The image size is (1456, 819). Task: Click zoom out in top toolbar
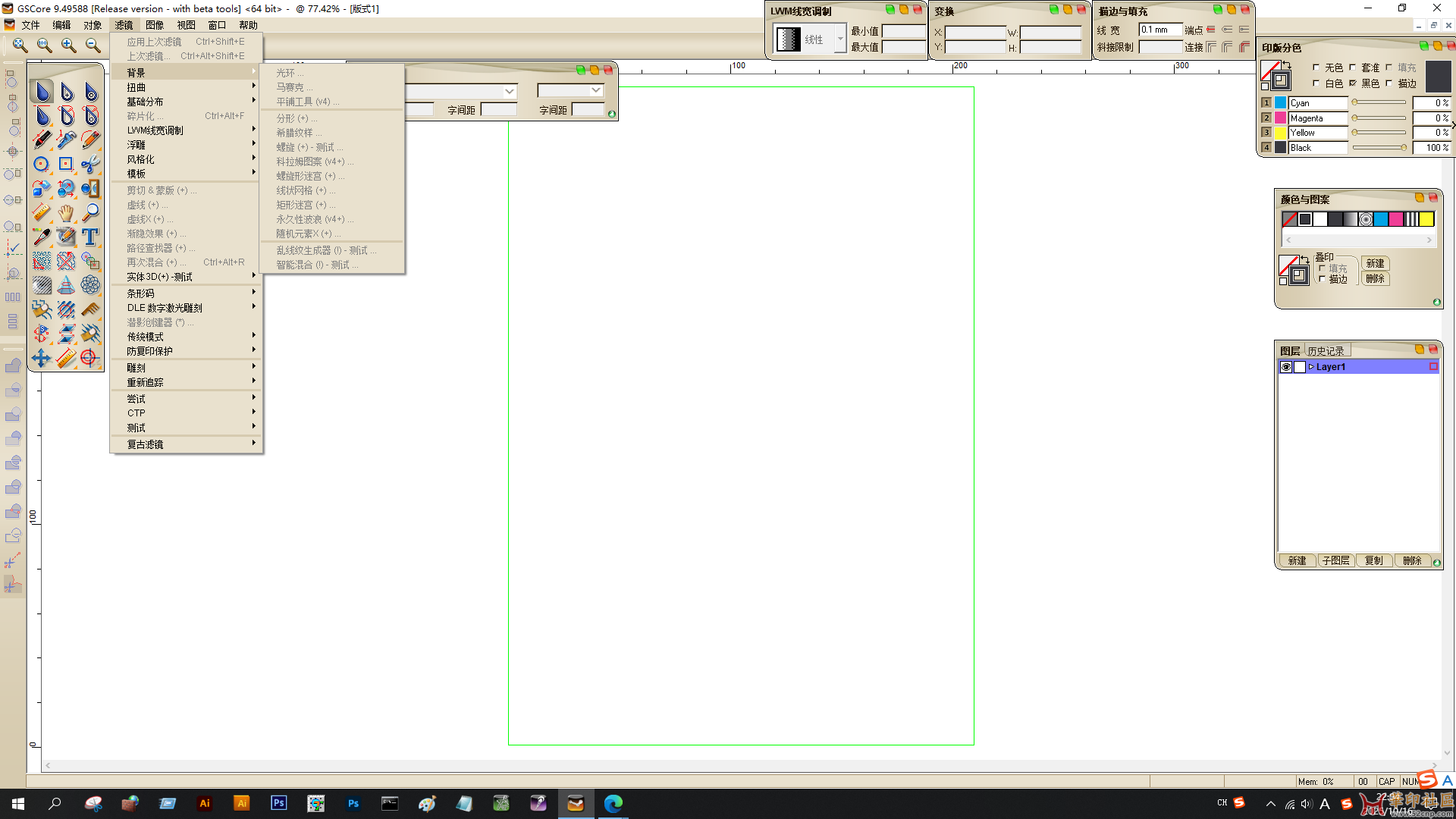click(x=93, y=45)
